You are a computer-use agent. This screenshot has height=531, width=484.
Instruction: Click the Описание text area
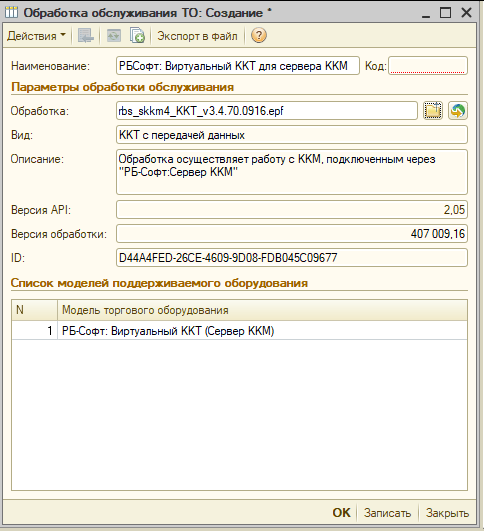(292, 172)
